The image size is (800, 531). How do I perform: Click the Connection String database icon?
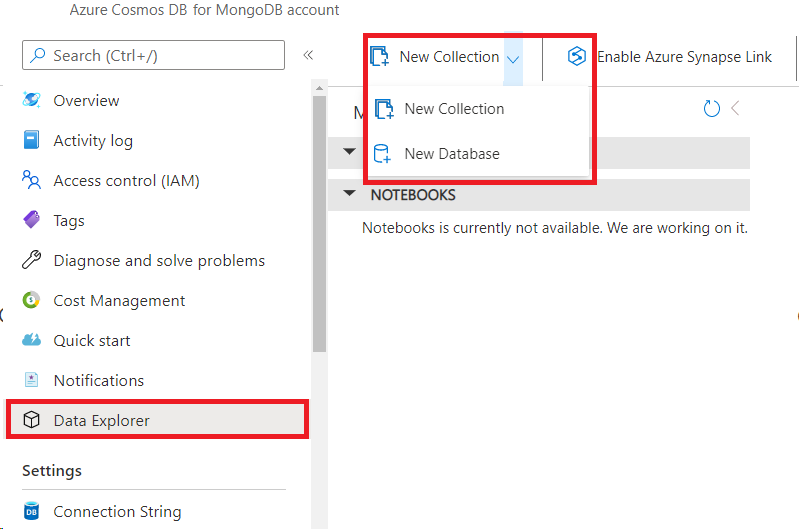32,512
